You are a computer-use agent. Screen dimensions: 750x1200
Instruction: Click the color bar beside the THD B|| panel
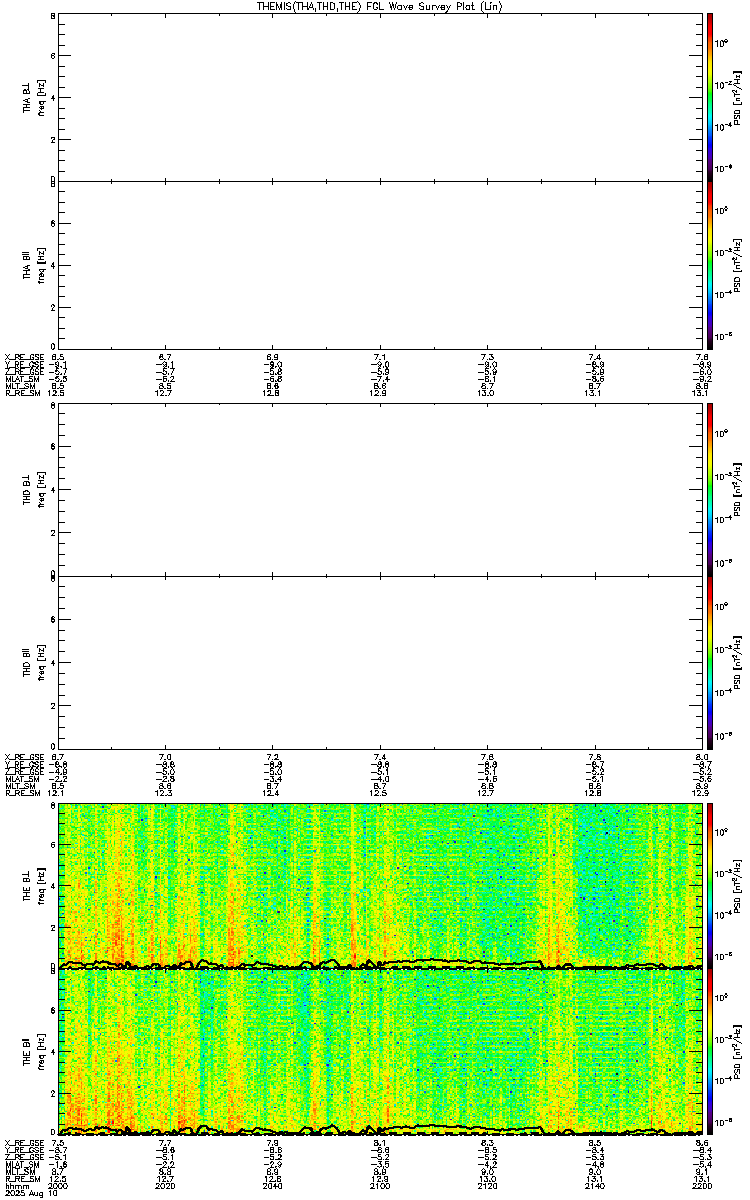(710, 662)
